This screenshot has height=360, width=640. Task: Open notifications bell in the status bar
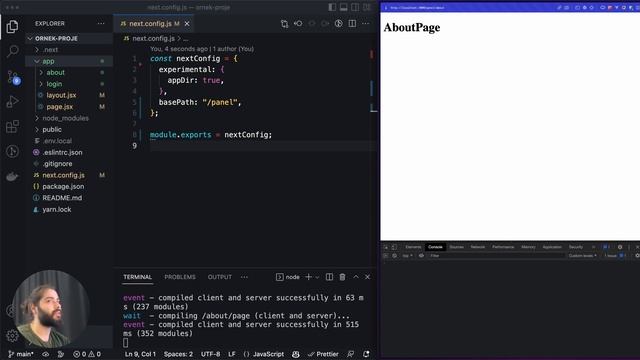click(x=366, y=354)
